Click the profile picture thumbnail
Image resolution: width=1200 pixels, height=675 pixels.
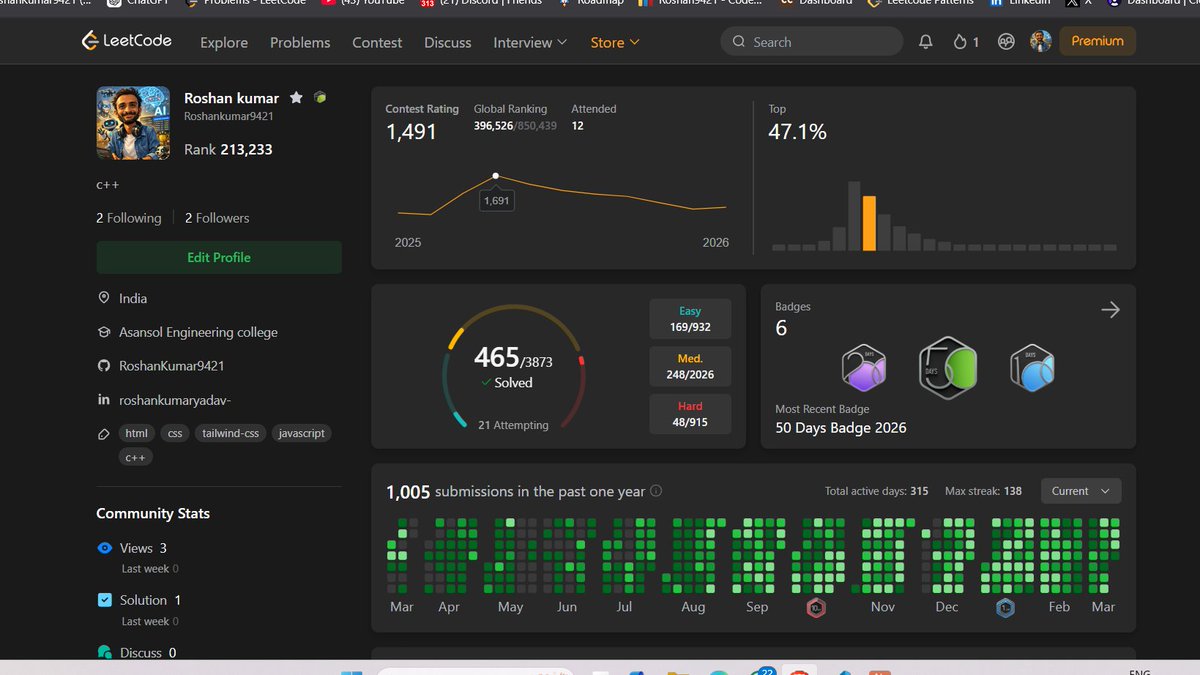click(x=134, y=123)
